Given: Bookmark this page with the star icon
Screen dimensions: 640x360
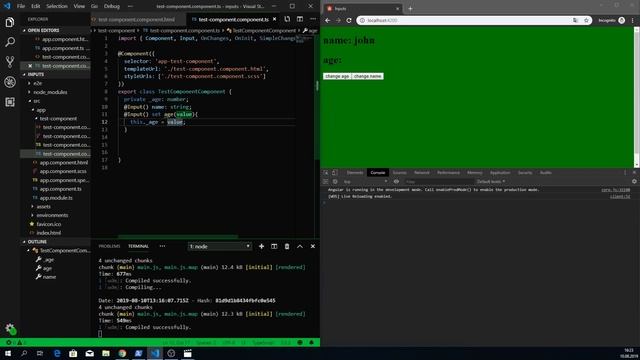Looking at the screenshot, I should click(586, 20).
